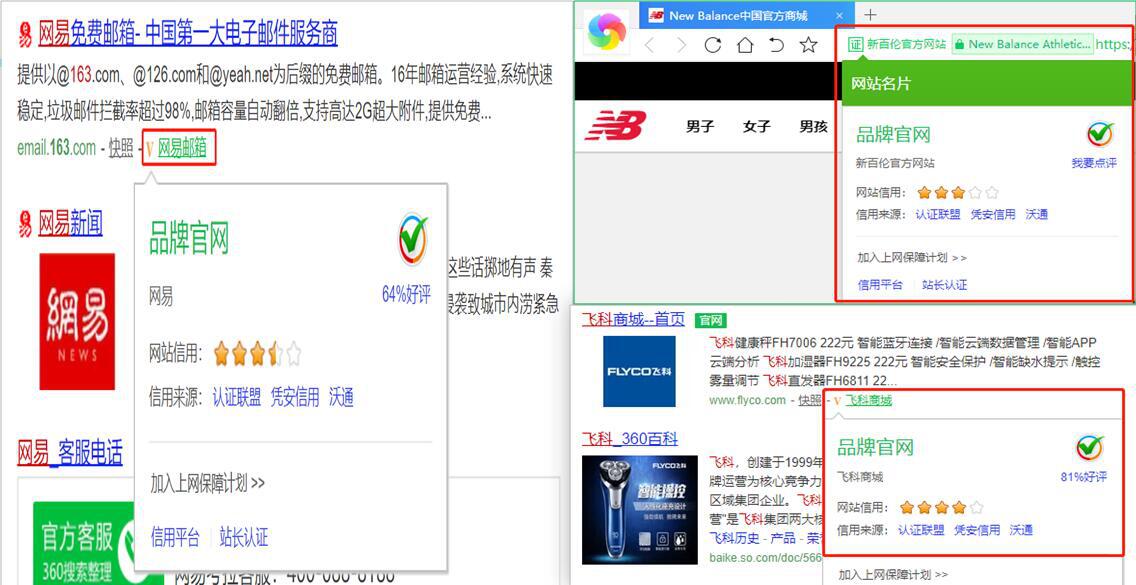The height and width of the screenshot is (585, 1136).
Task: Open the 网易免费邮箱 search result title
Action: click(187, 34)
